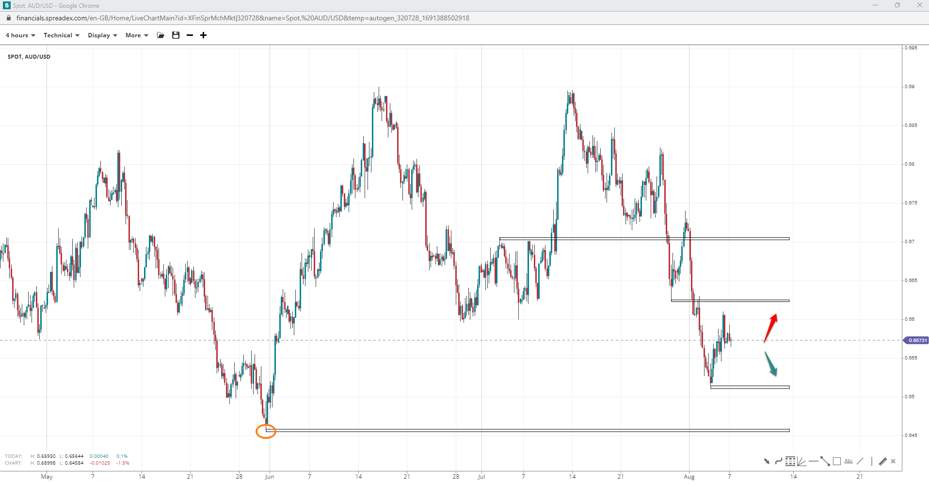Click the pencil edit drawings icon

(882, 462)
